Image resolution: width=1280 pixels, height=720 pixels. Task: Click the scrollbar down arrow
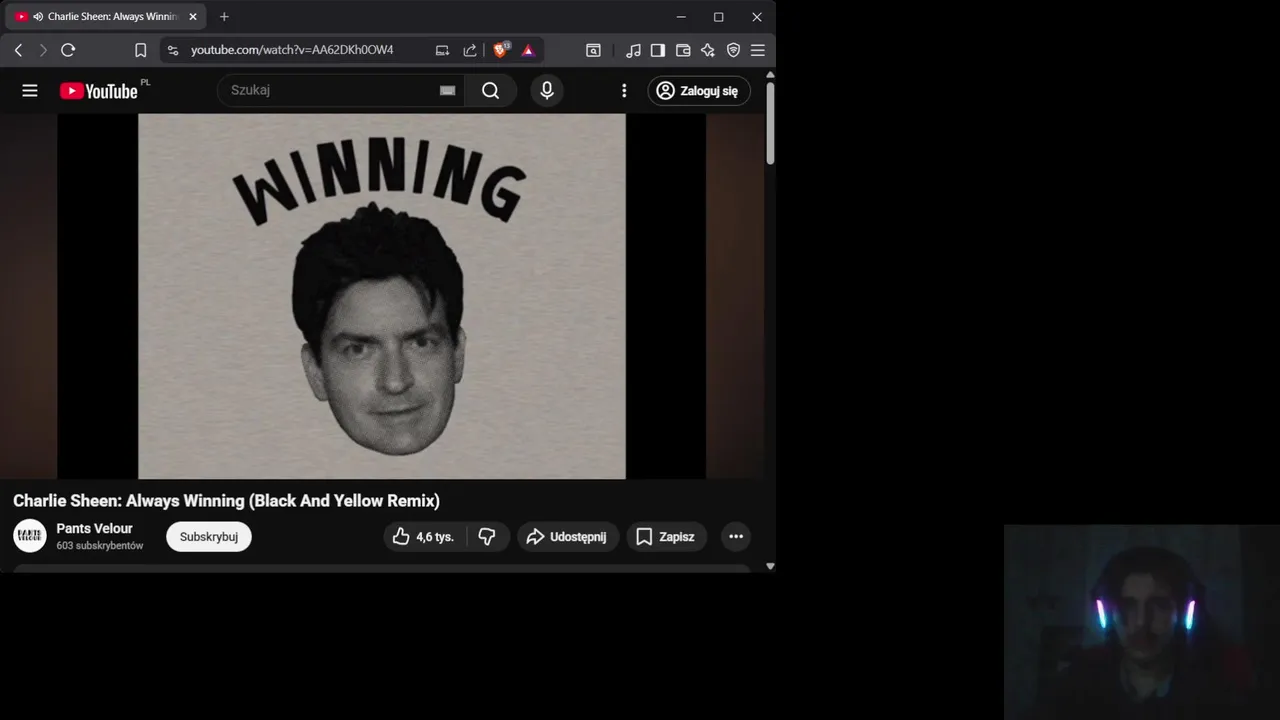[x=770, y=566]
